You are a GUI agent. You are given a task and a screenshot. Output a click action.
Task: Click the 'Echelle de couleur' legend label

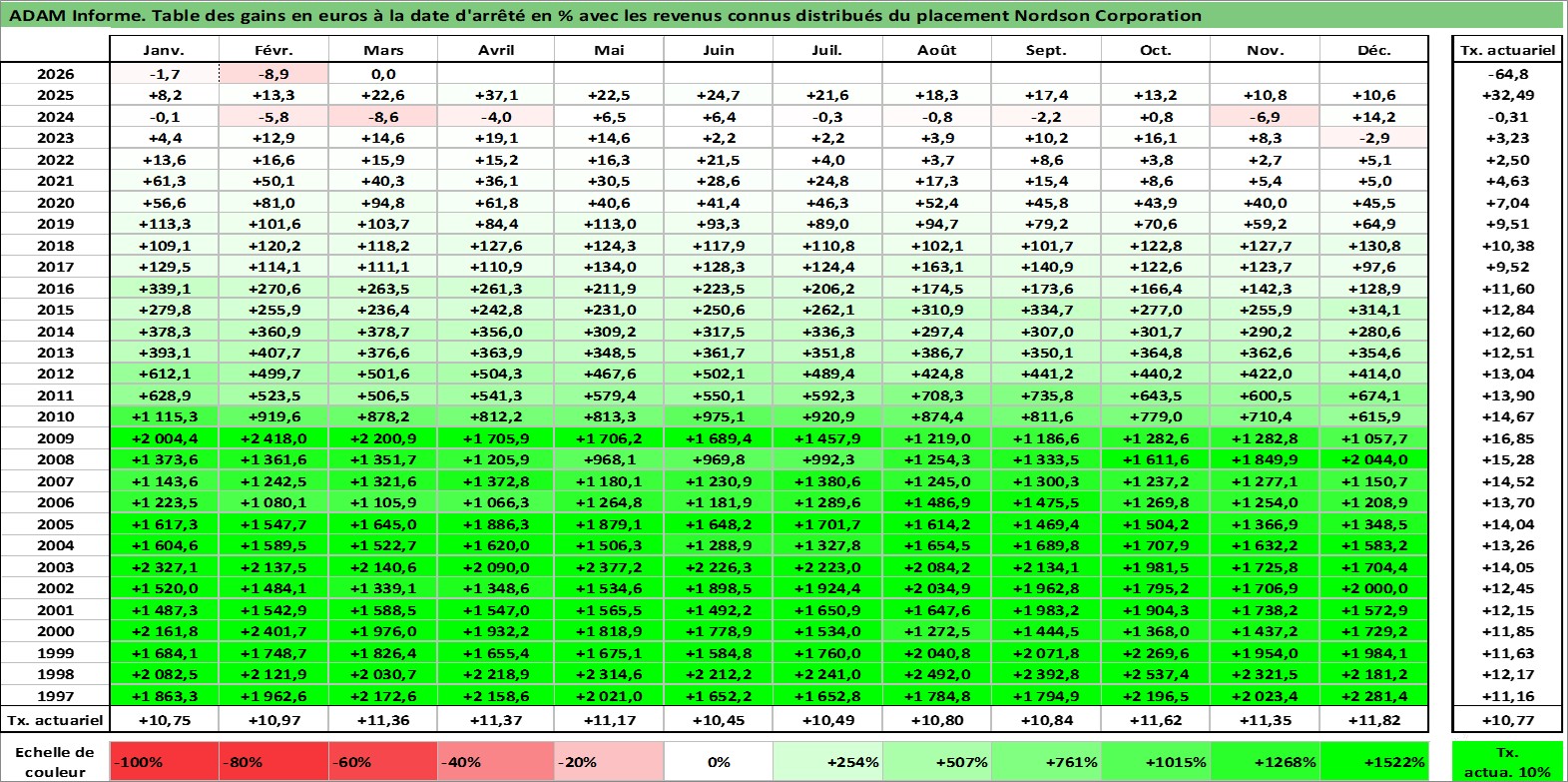pos(55,761)
